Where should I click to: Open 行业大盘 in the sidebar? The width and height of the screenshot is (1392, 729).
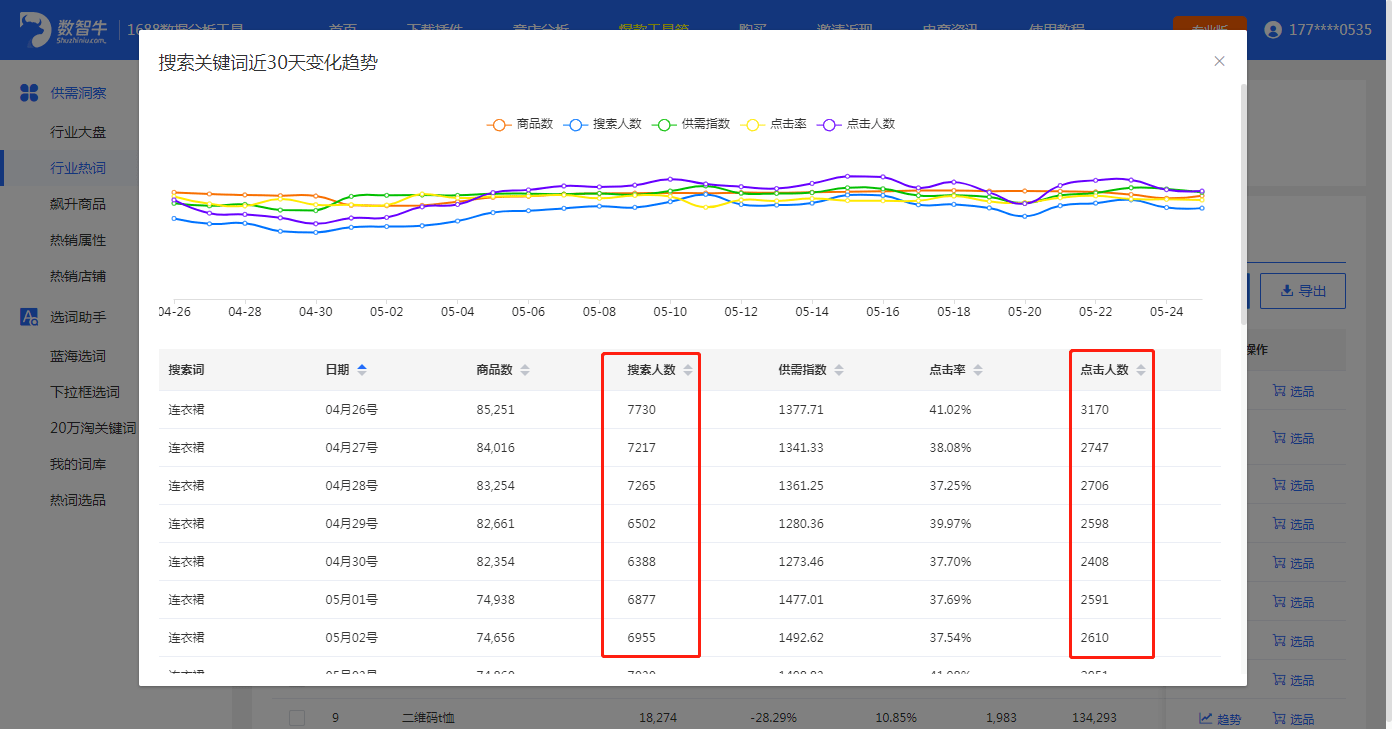click(x=78, y=132)
